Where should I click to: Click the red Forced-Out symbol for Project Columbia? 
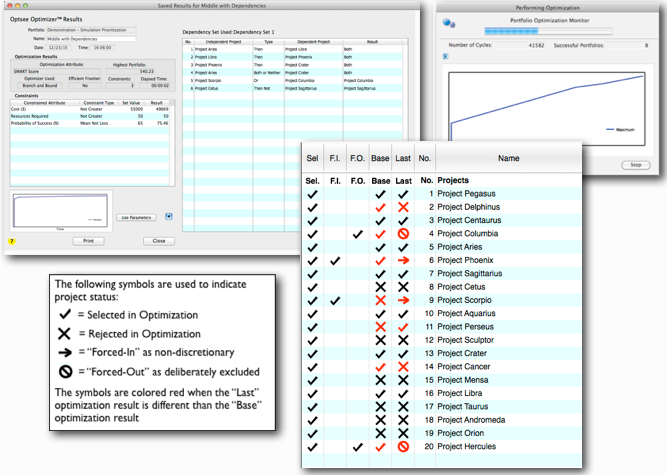[403, 233]
